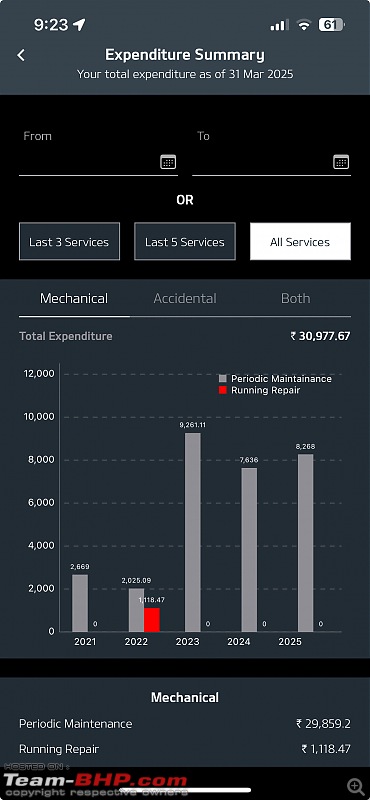Click the To date input field
This screenshot has height=800, width=370.
(272, 162)
